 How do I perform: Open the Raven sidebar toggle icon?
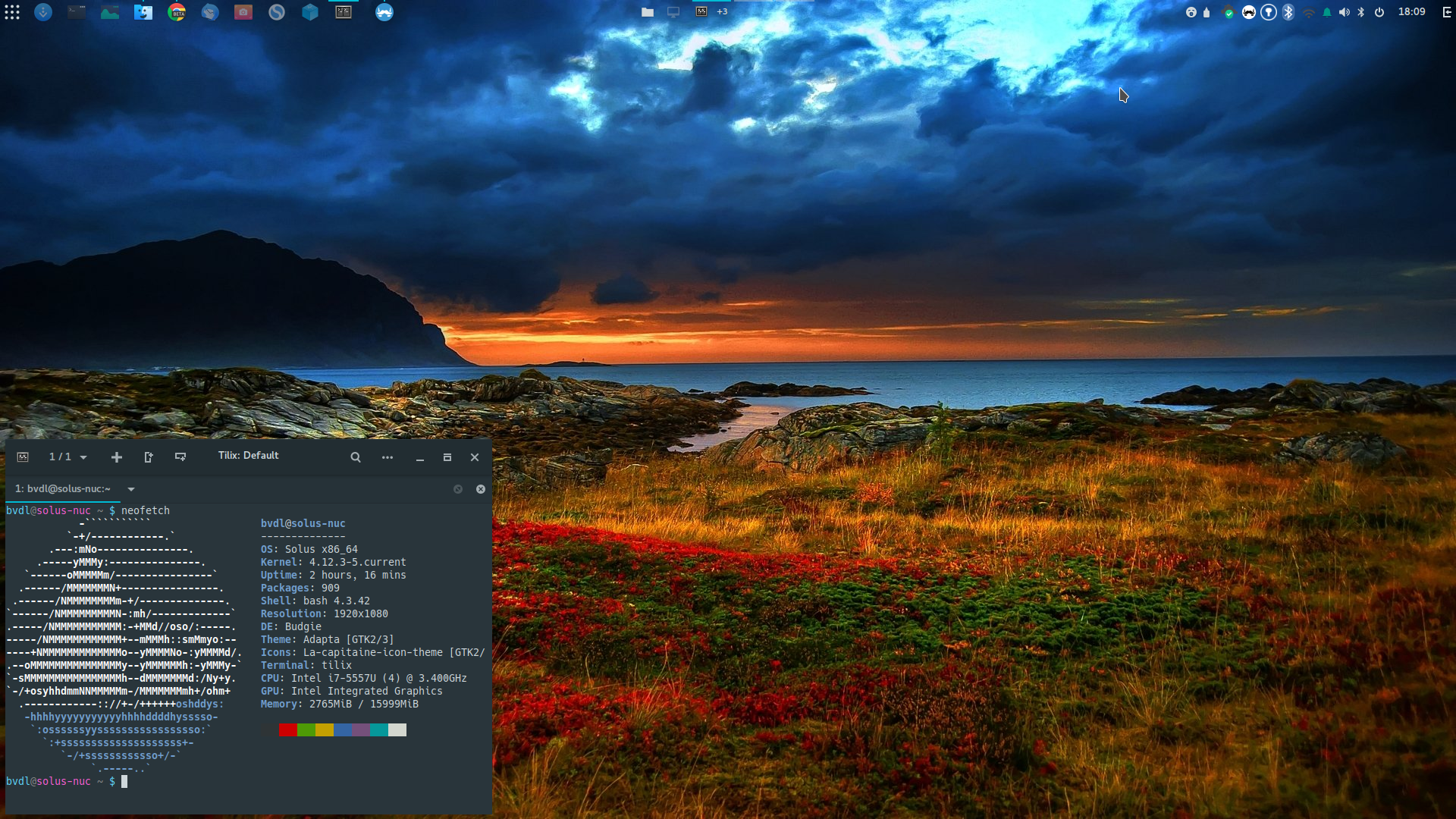[x=1447, y=12]
